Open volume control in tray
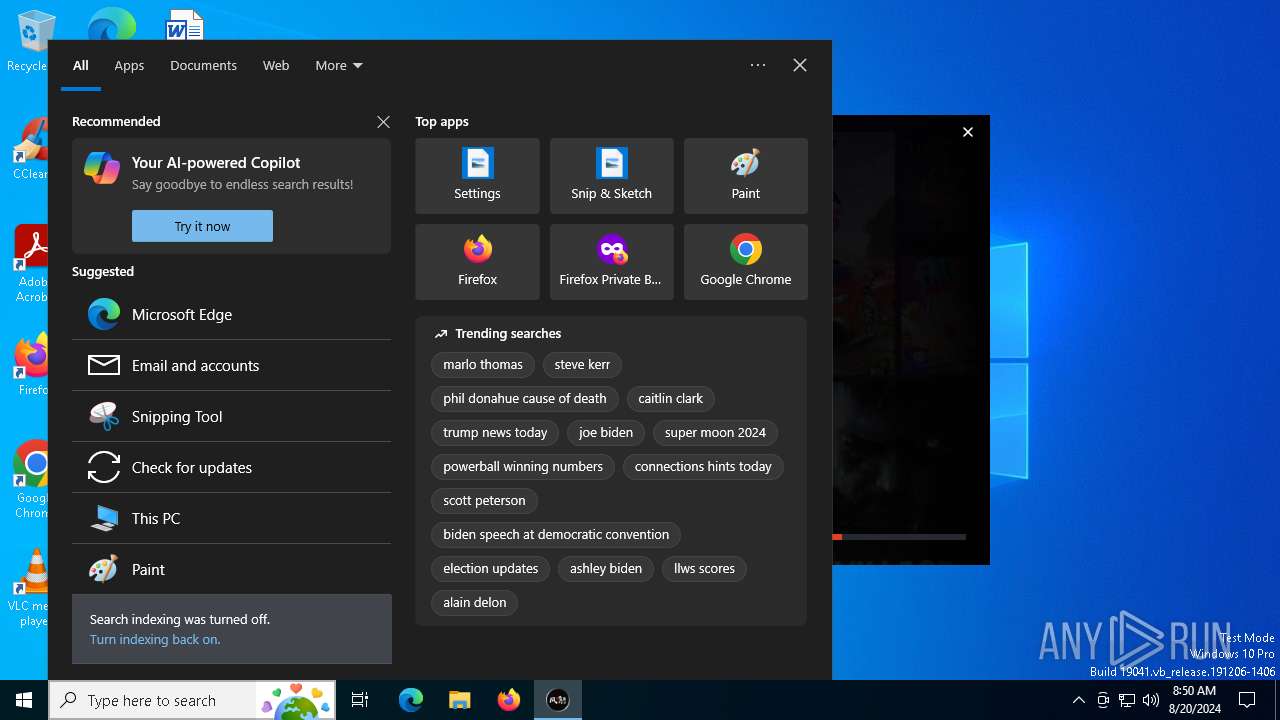Viewport: 1280px width, 720px height. tap(1150, 700)
